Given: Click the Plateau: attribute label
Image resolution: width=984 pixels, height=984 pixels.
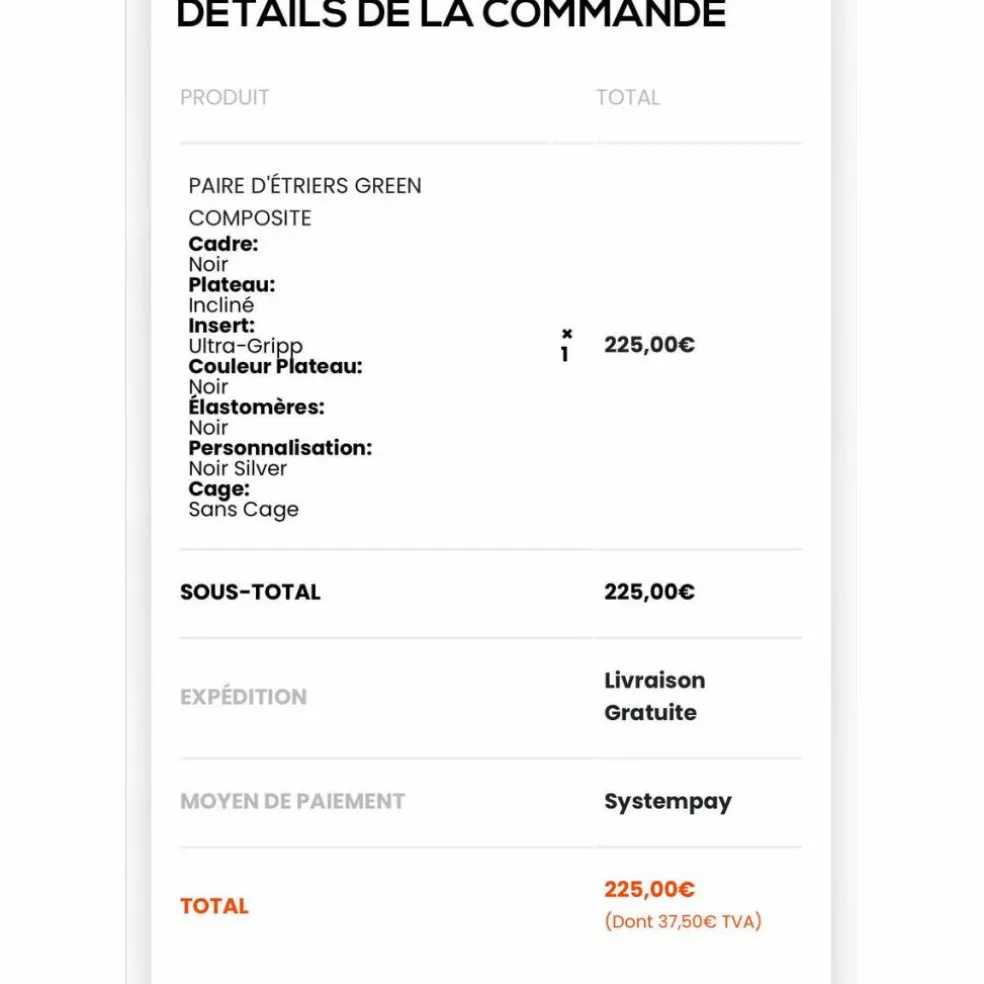Looking at the screenshot, I should 232,284.
